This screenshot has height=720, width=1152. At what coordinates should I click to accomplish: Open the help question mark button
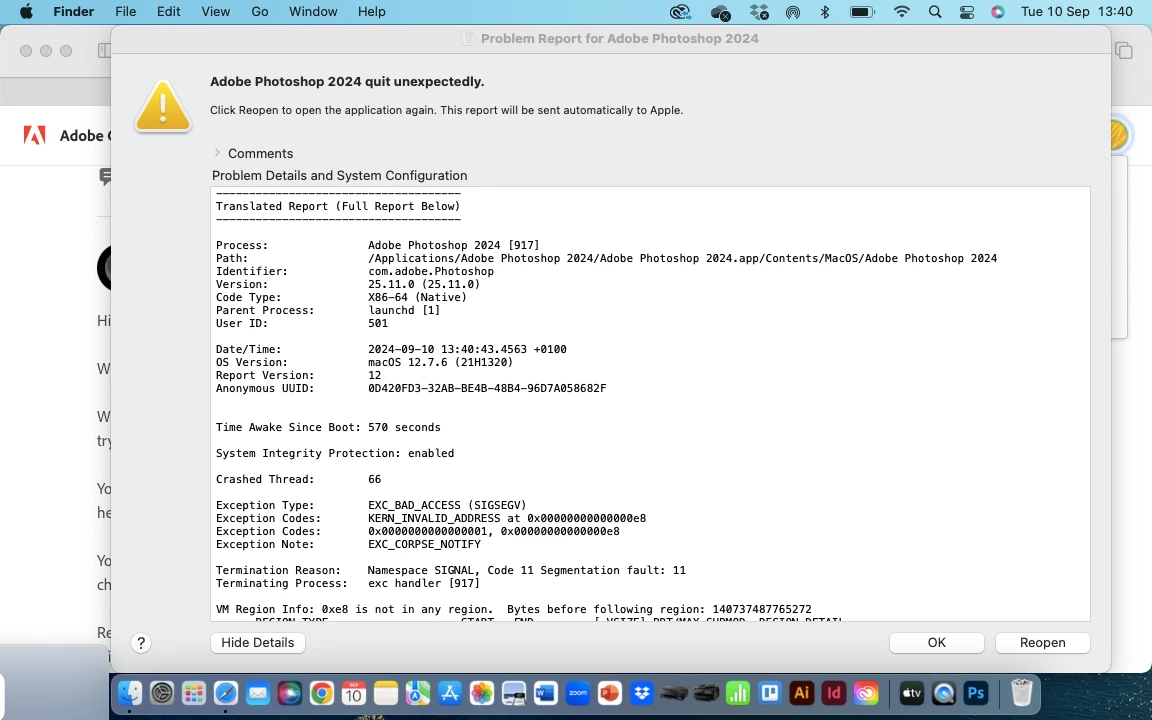coord(141,643)
